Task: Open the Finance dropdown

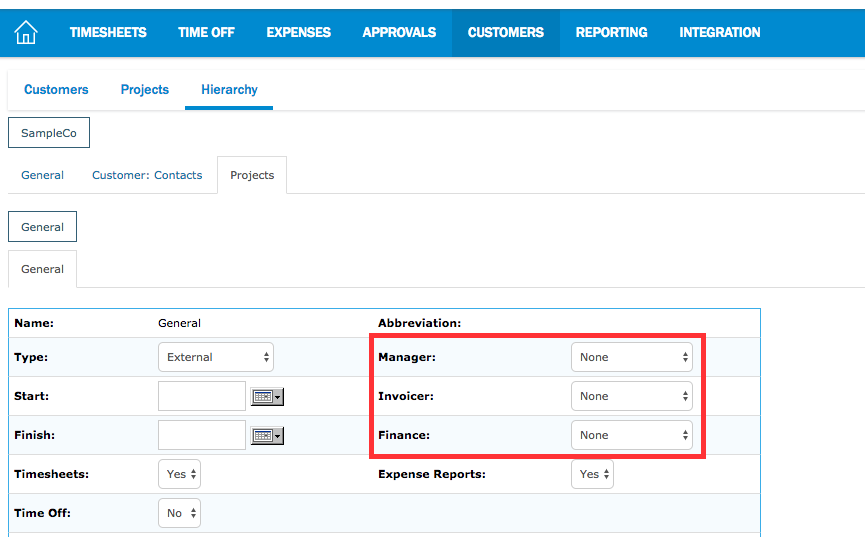Action: tap(632, 435)
